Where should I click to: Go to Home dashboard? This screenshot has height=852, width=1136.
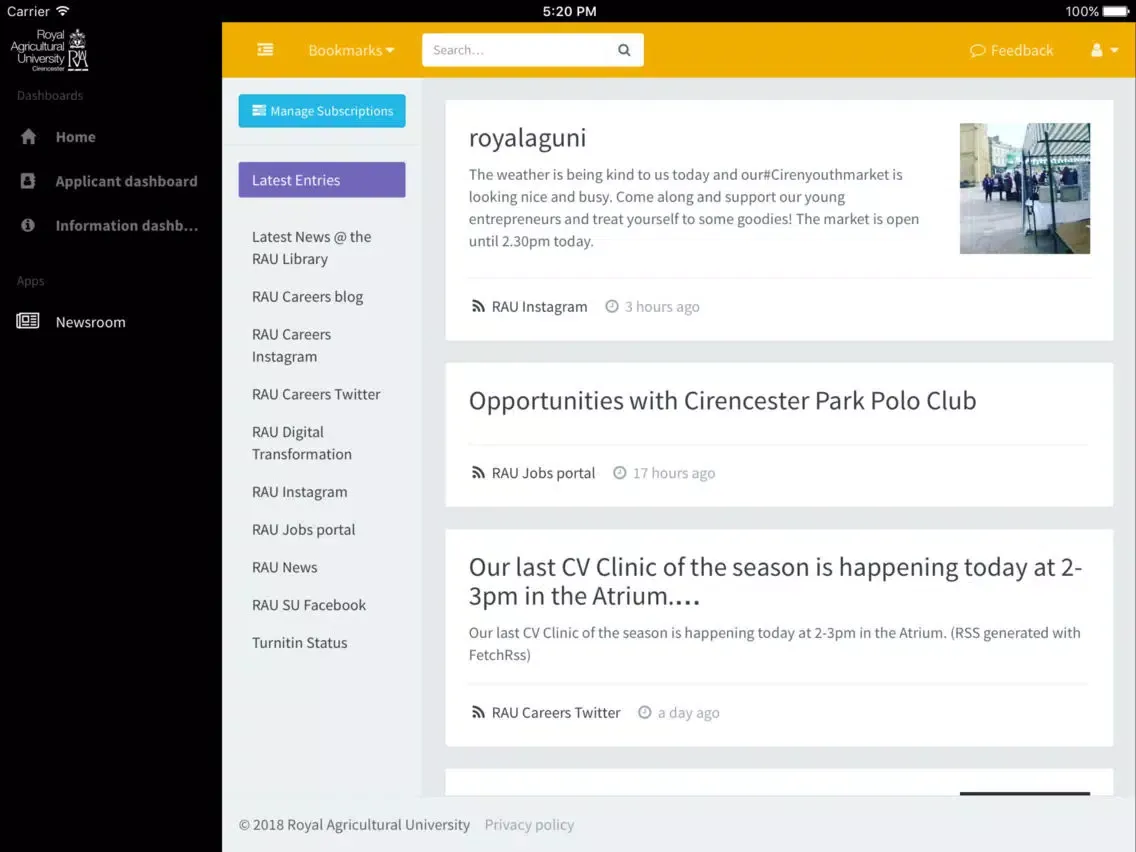point(75,136)
